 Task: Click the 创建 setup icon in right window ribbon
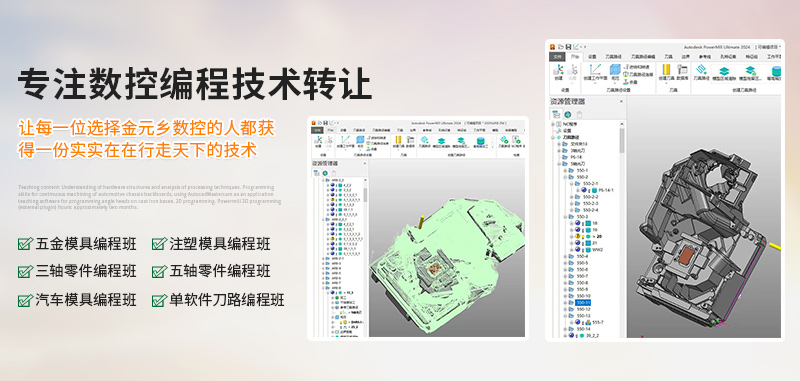click(558, 70)
